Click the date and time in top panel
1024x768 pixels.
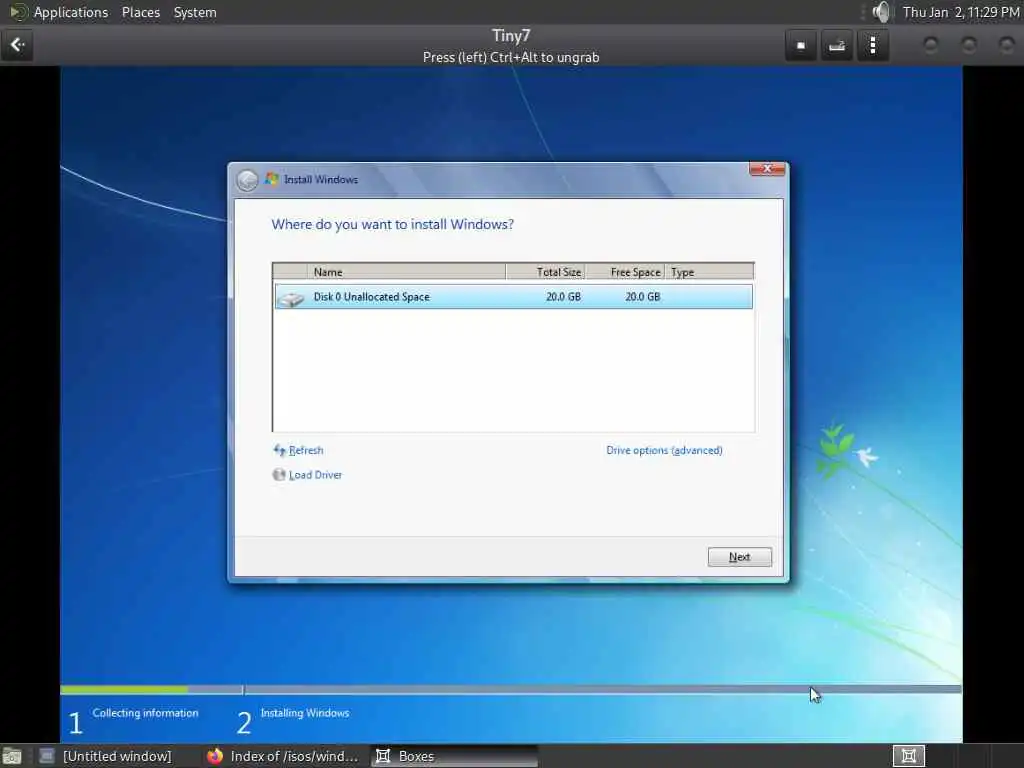pos(961,12)
